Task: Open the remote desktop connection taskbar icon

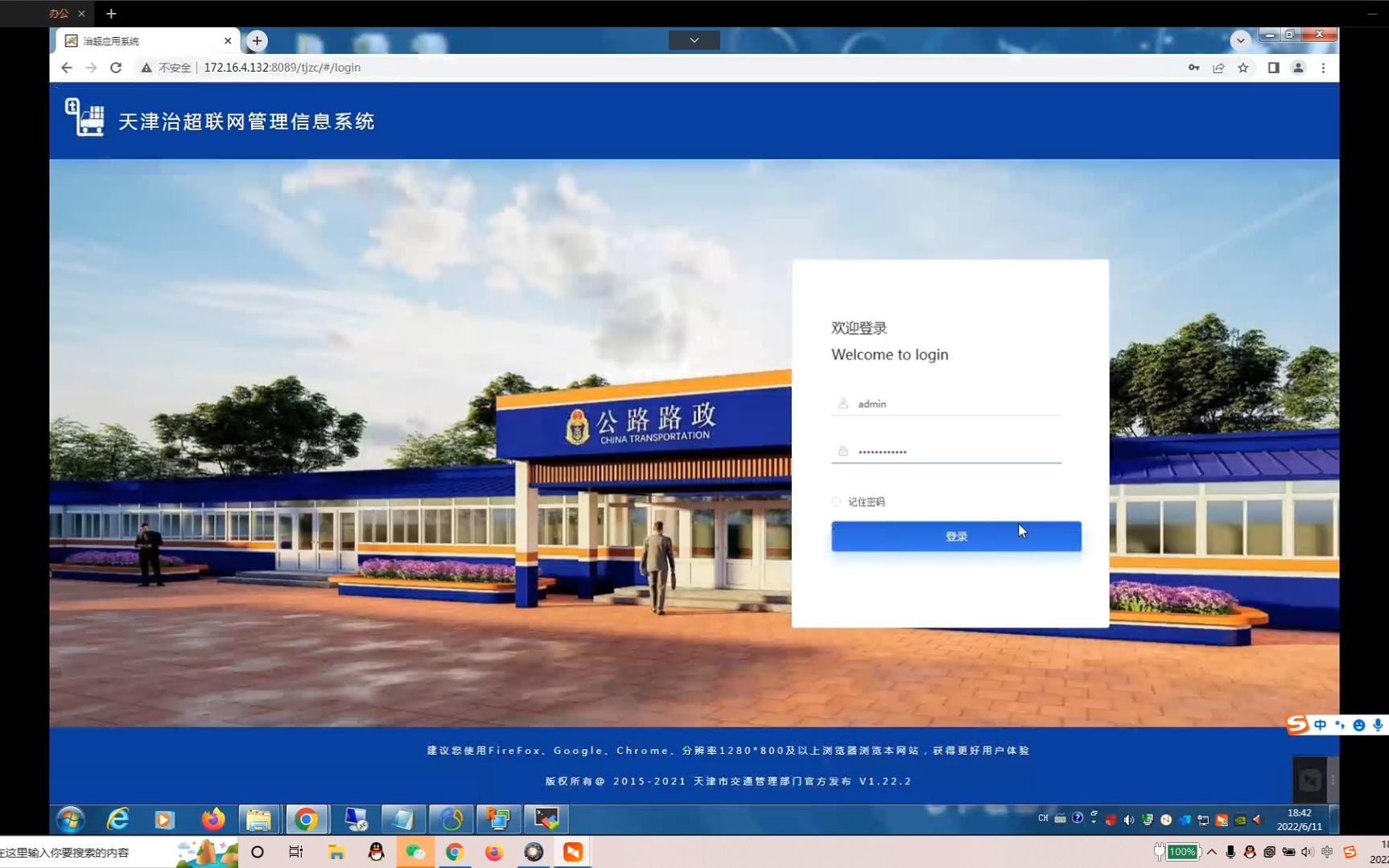Action: (356, 820)
